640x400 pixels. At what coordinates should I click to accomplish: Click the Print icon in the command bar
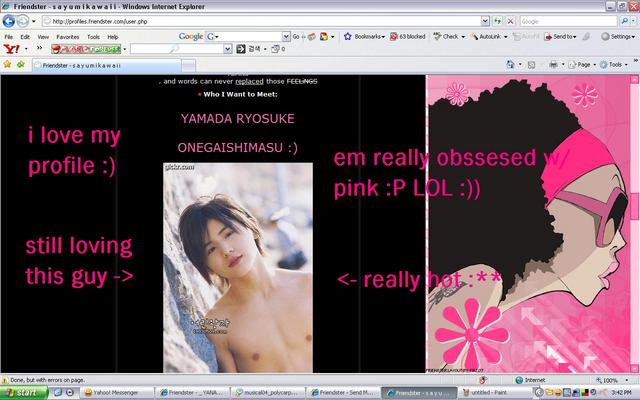tap(553, 64)
